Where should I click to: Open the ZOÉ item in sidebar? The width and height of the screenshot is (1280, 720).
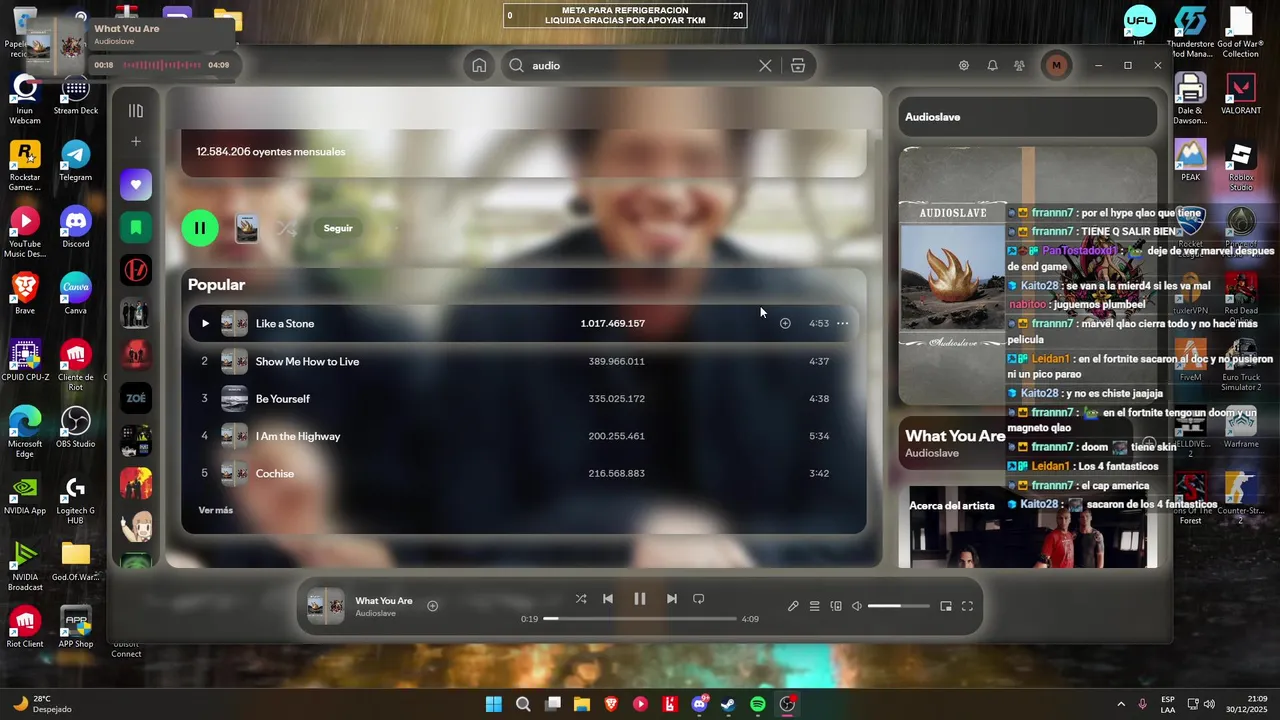136,398
